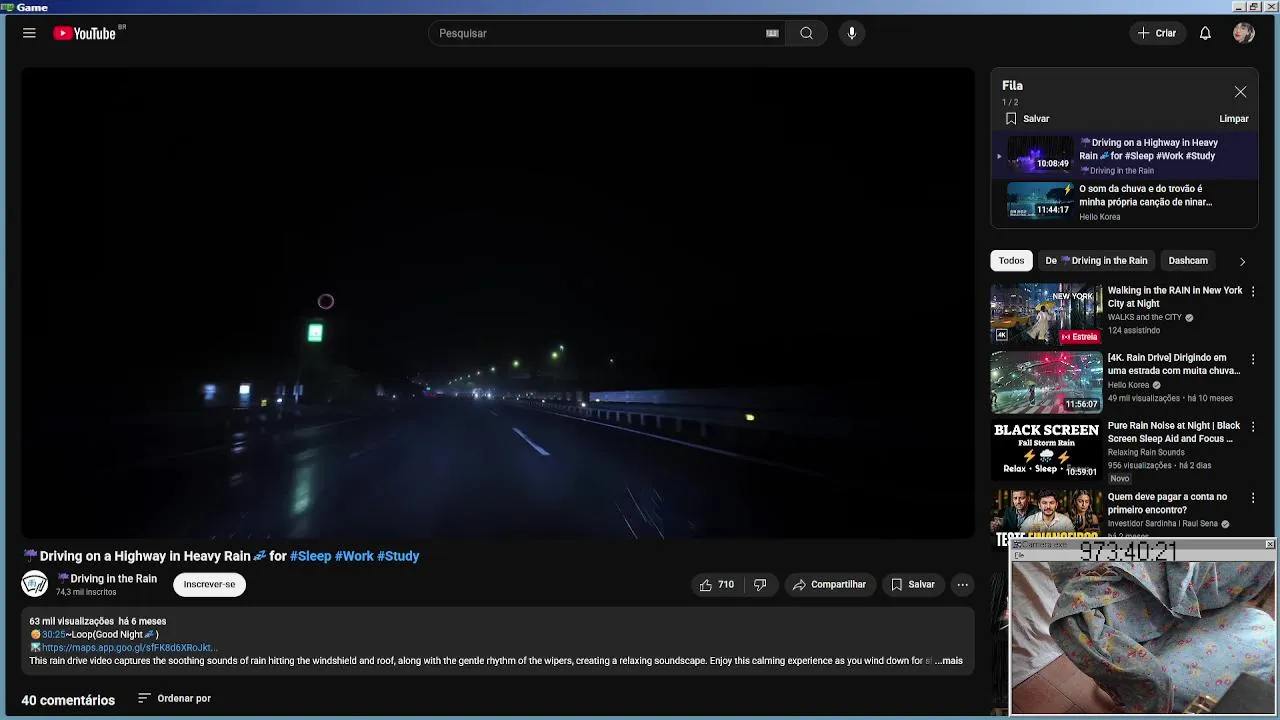The height and width of the screenshot is (720, 1280).
Task: Start voice search with microphone
Action: click(852, 33)
